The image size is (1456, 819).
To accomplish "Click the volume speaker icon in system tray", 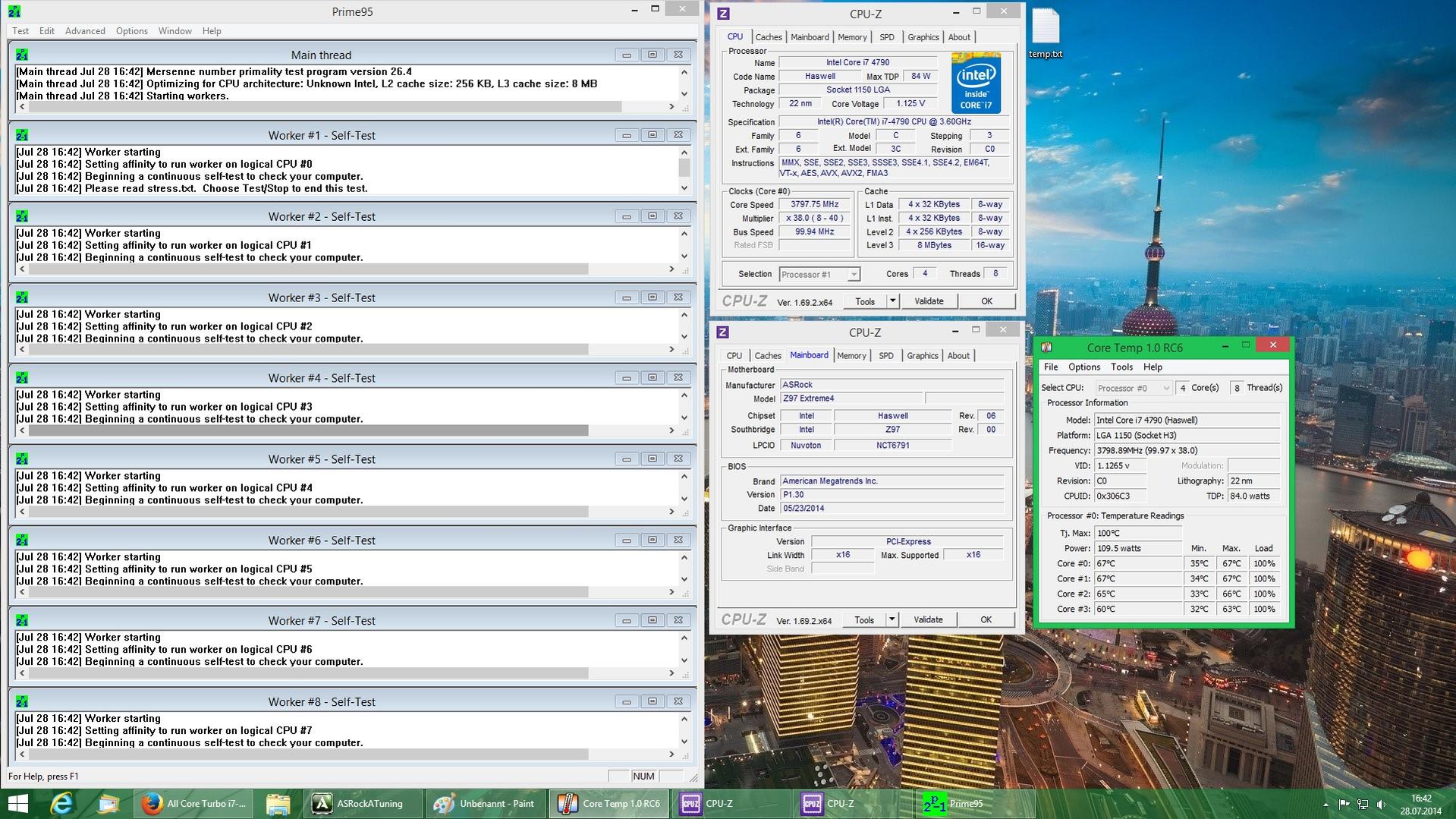I will (x=1382, y=804).
